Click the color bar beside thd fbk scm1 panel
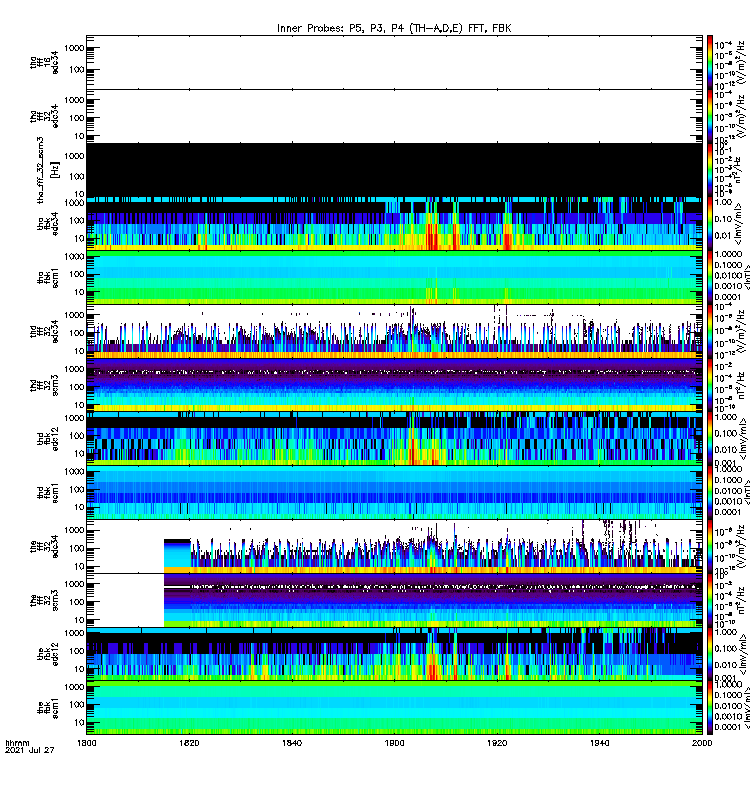 point(710,493)
